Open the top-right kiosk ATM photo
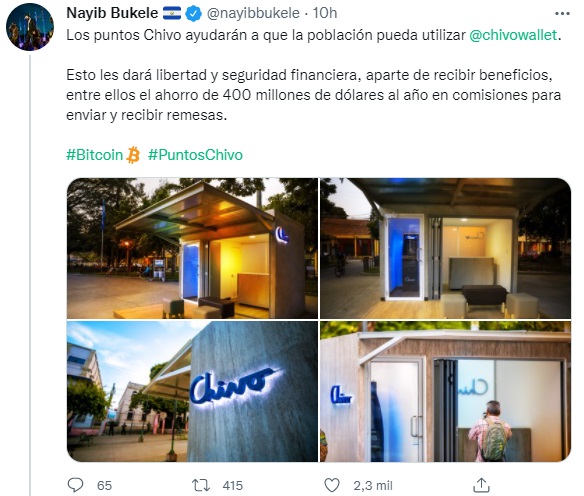Screen dimensions: 584x496 point(445,248)
